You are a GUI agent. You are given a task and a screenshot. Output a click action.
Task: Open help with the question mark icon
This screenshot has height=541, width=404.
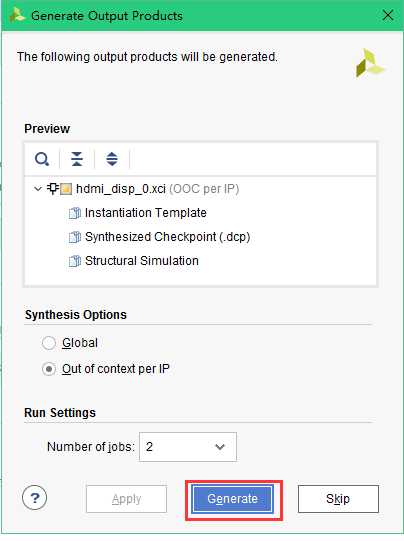(x=35, y=498)
